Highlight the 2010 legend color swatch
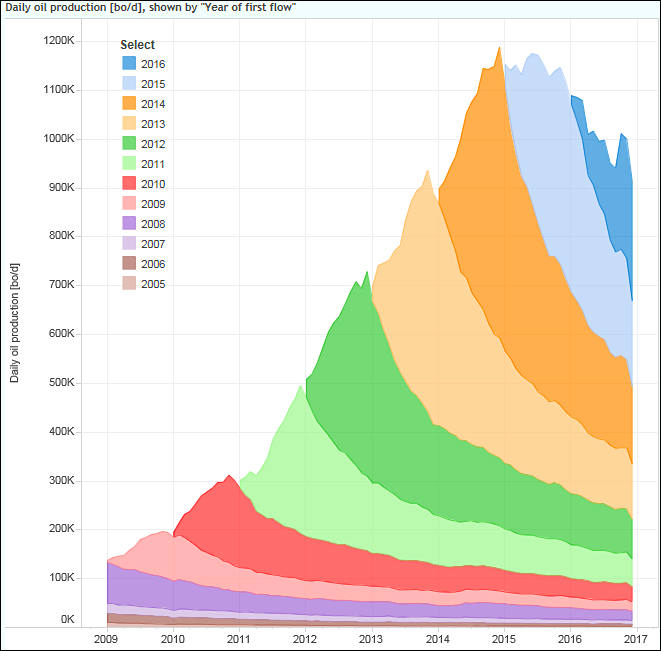Image resolution: width=661 pixels, height=651 pixels. coord(129,183)
